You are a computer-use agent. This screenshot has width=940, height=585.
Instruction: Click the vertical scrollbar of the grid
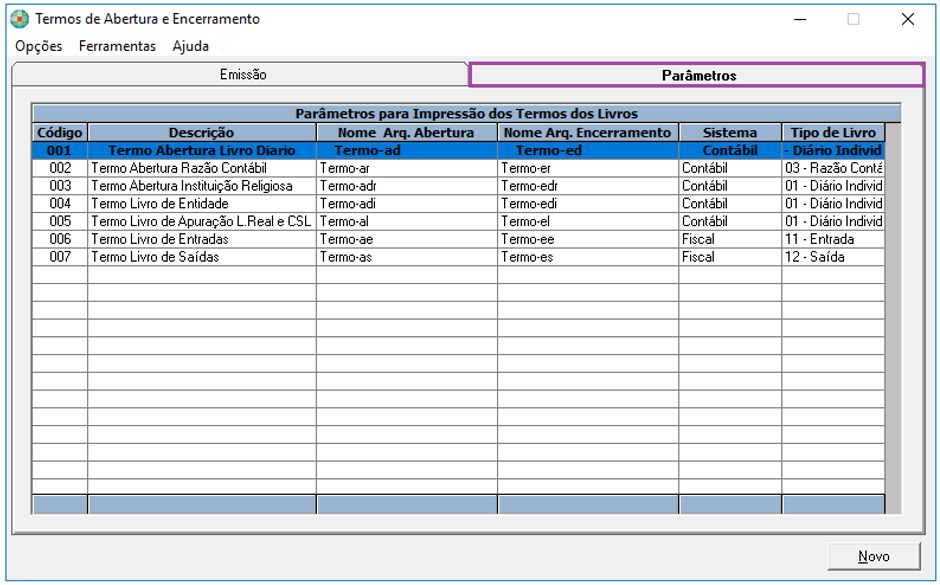893,320
